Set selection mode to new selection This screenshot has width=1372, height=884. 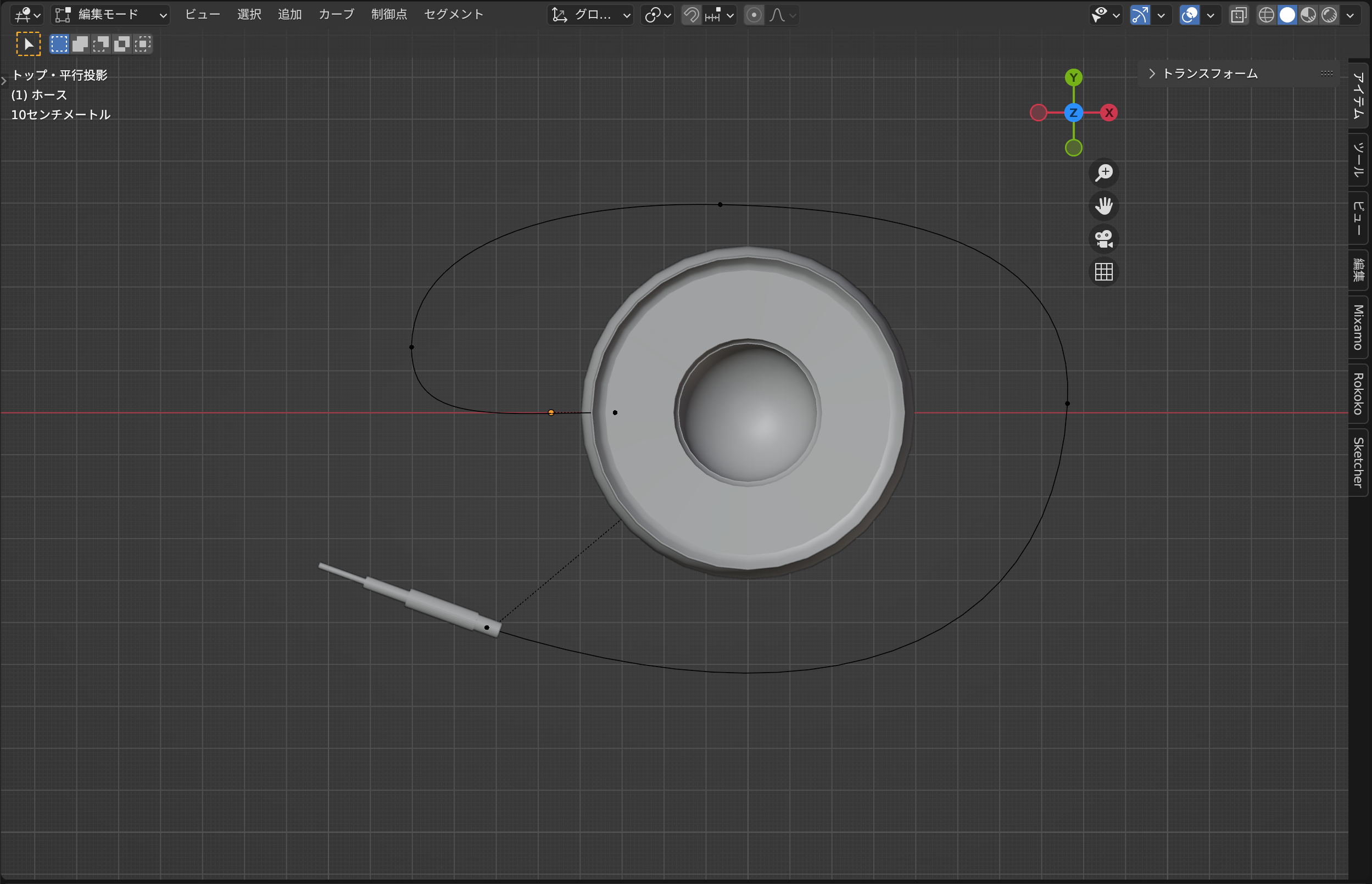coord(59,44)
